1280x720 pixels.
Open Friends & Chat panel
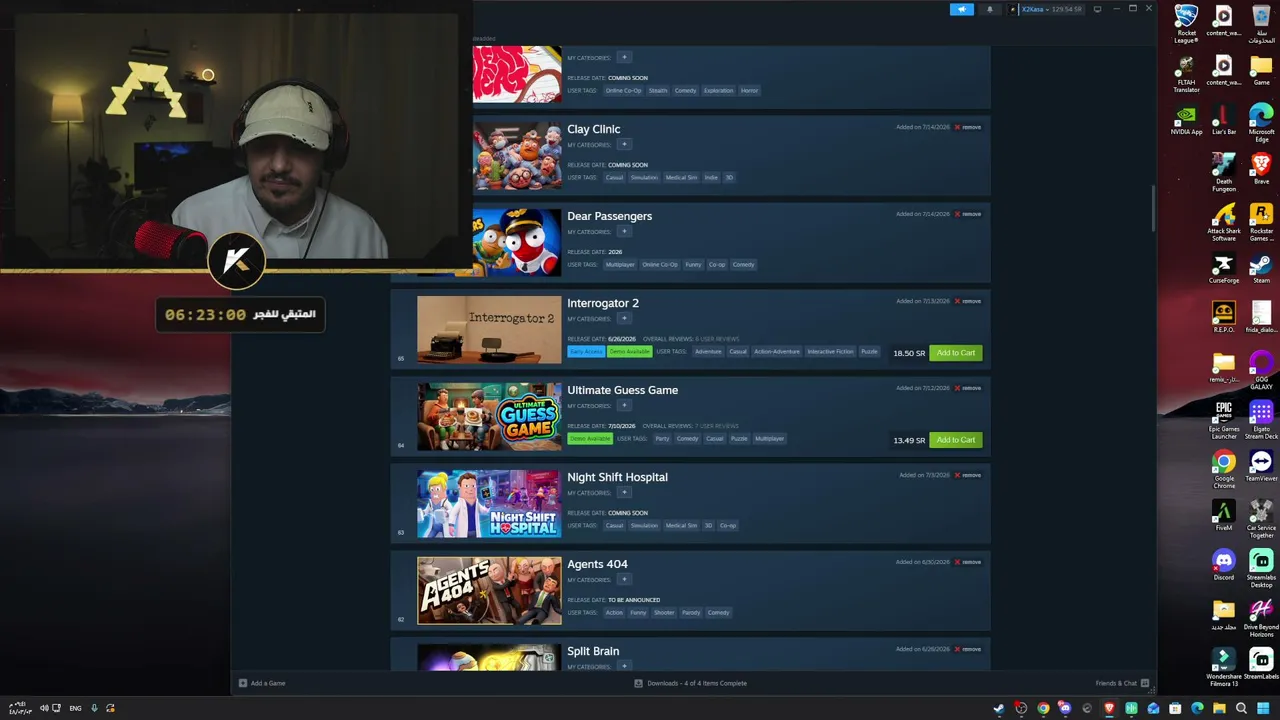point(1122,683)
